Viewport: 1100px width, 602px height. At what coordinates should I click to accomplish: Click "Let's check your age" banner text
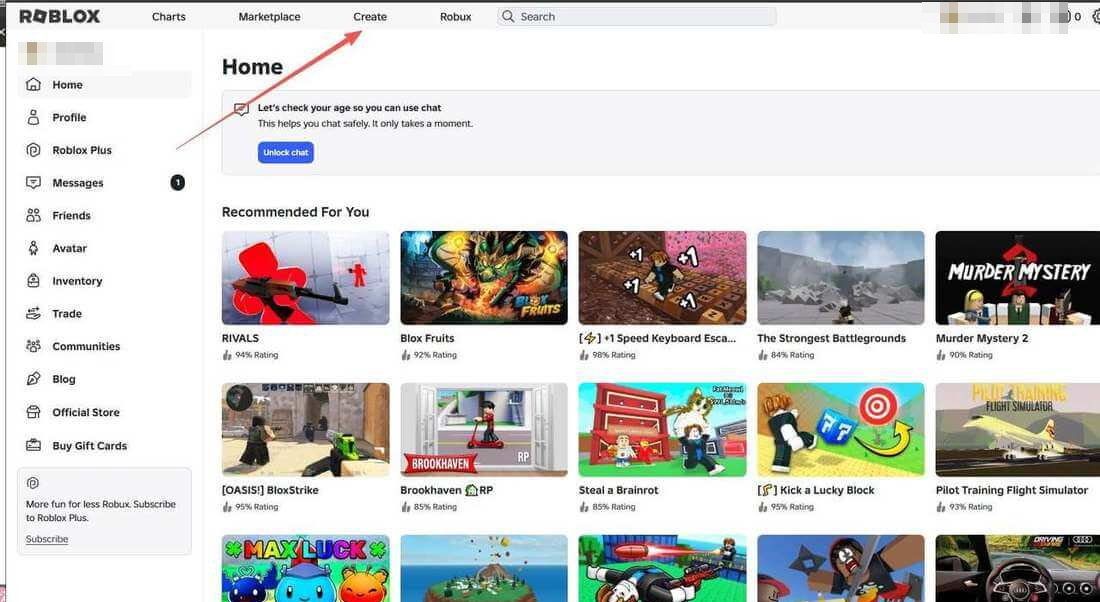(349, 108)
